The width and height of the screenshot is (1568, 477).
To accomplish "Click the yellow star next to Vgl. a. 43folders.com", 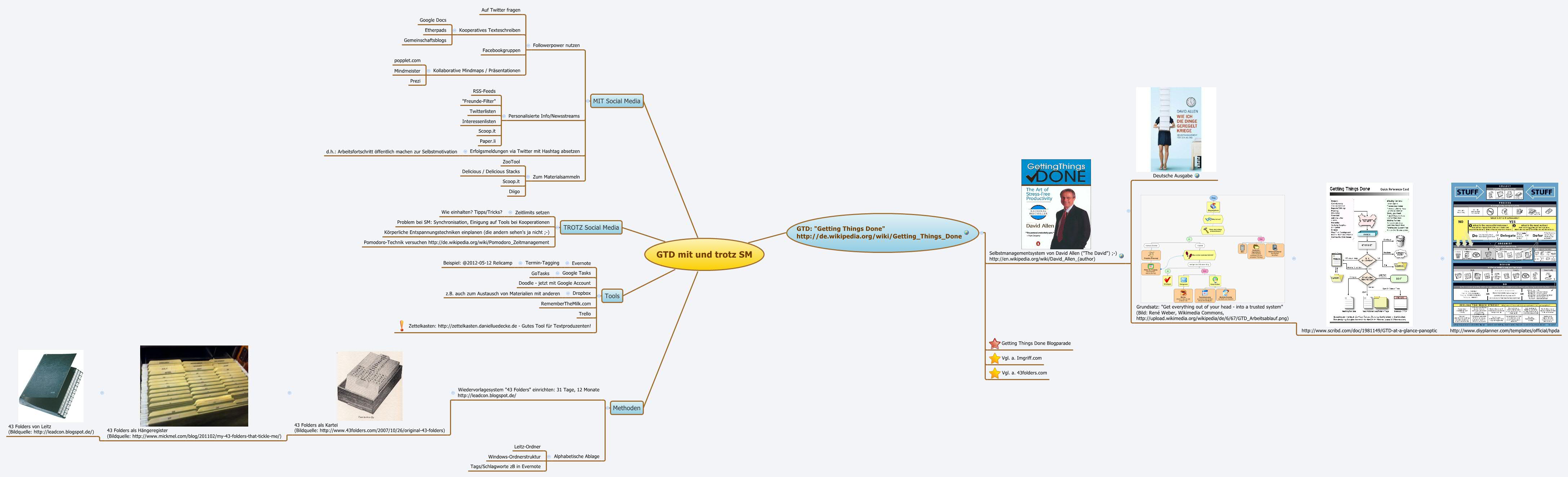I will coord(995,373).
